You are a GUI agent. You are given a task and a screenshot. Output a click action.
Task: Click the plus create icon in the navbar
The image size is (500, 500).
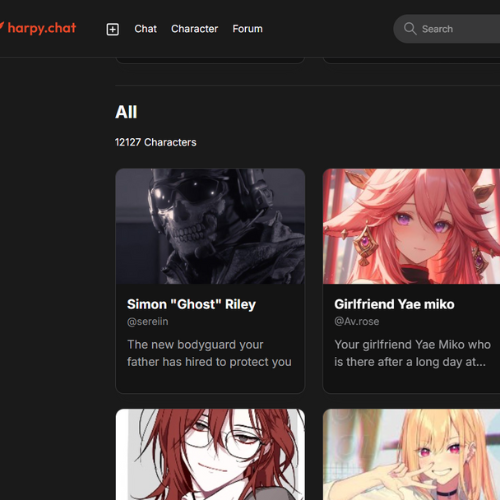(x=113, y=29)
